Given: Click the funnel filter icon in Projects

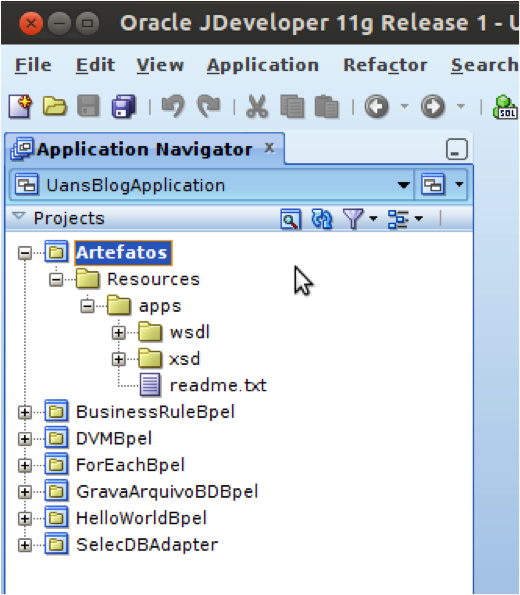Looking at the screenshot, I should pos(353,219).
